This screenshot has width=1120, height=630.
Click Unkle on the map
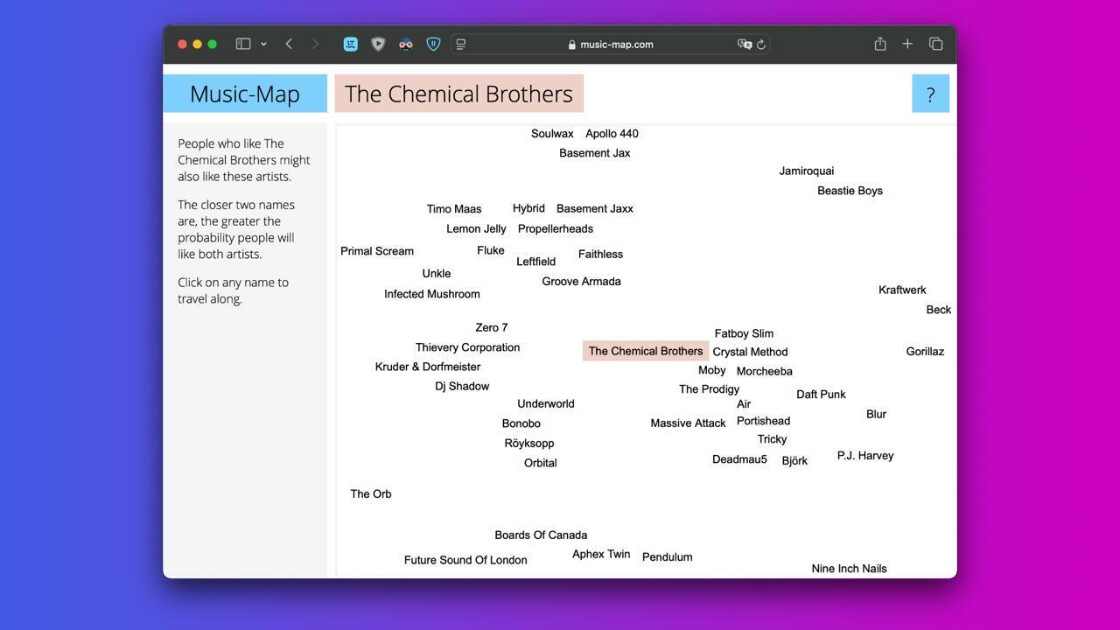tap(436, 274)
